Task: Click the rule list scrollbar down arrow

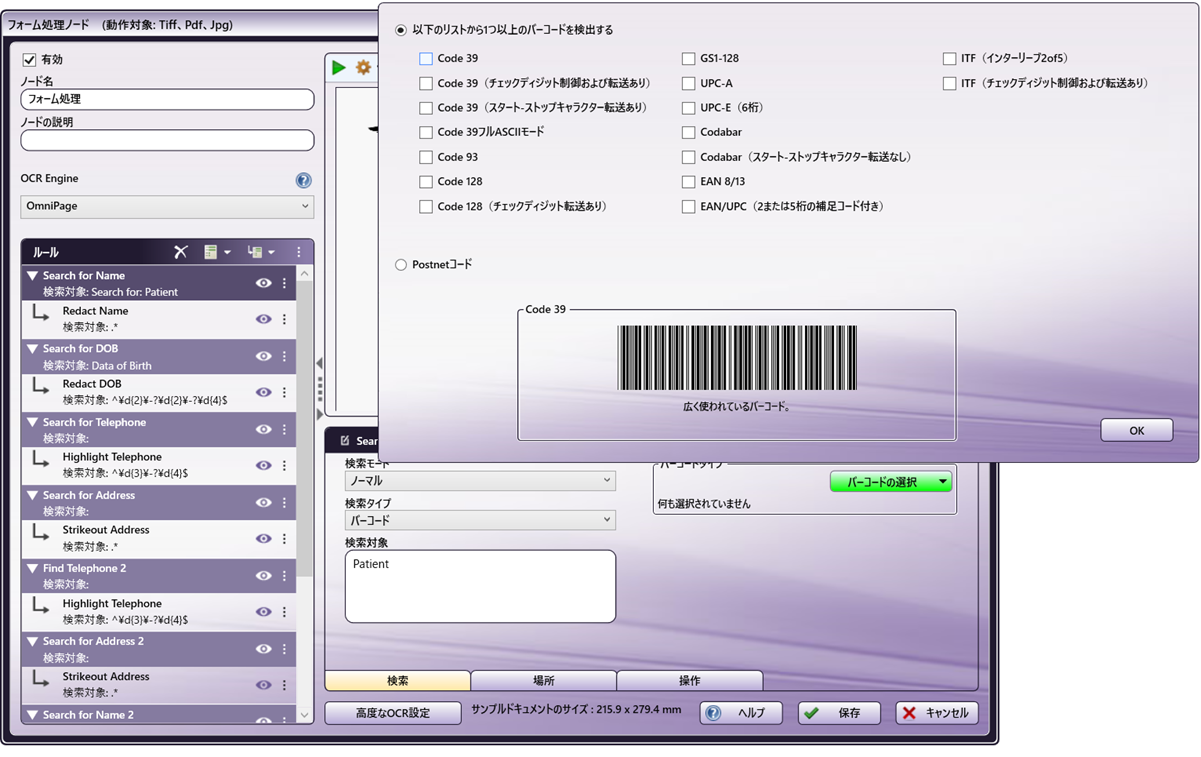Action: pyautogui.click(x=305, y=715)
